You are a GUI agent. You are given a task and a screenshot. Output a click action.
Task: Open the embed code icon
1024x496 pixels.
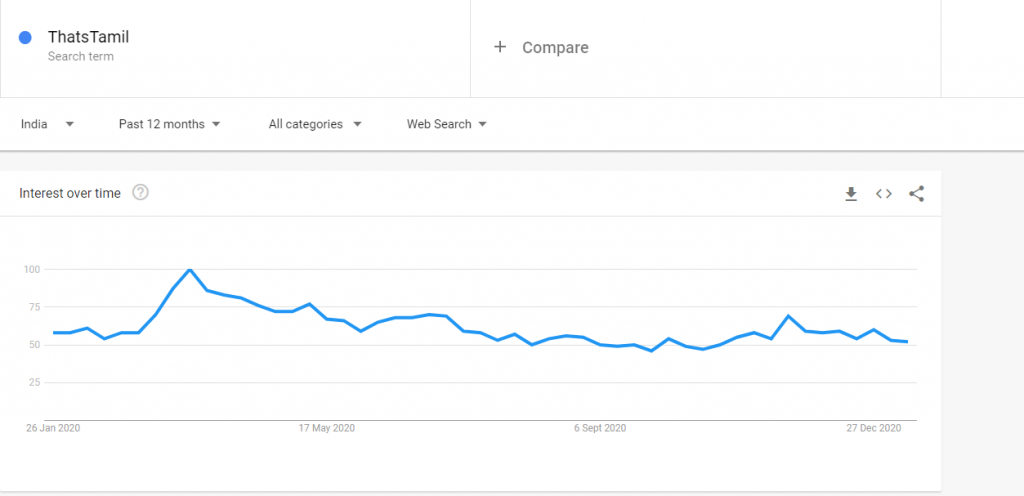[x=884, y=194]
